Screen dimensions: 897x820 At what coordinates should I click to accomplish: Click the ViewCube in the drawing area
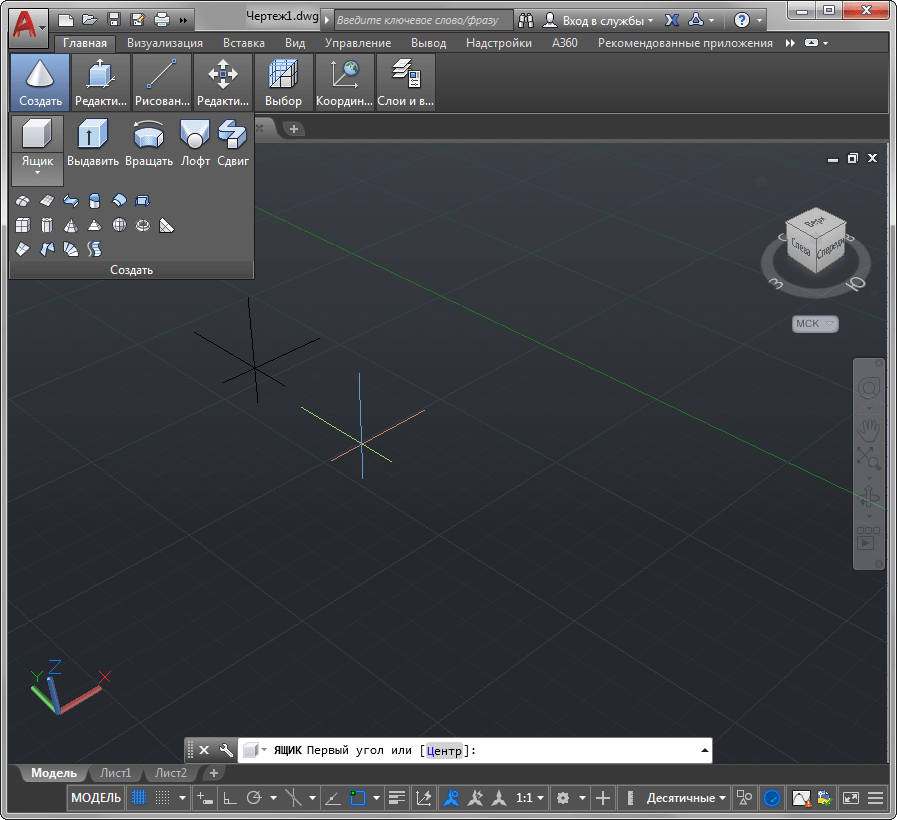pos(815,243)
